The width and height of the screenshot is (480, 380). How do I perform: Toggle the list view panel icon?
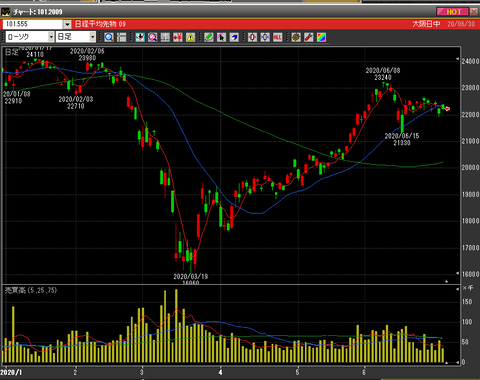[121, 37]
